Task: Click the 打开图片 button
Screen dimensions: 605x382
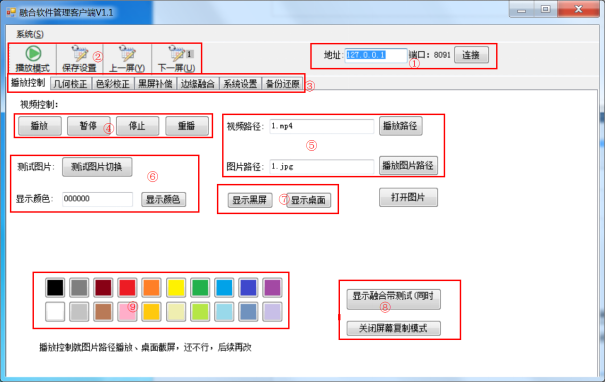Action: tap(408, 198)
